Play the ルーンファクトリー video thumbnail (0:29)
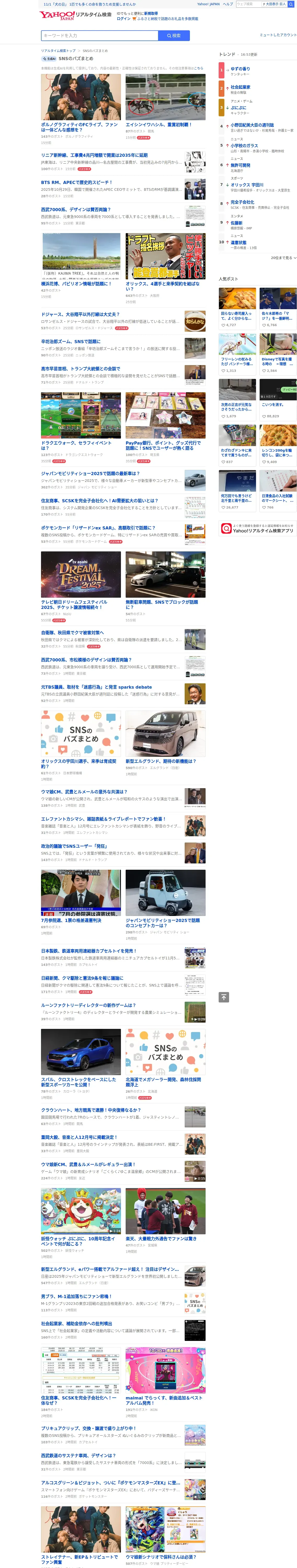Image resolution: width=297 pixels, height=1568 pixels. point(195,1012)
